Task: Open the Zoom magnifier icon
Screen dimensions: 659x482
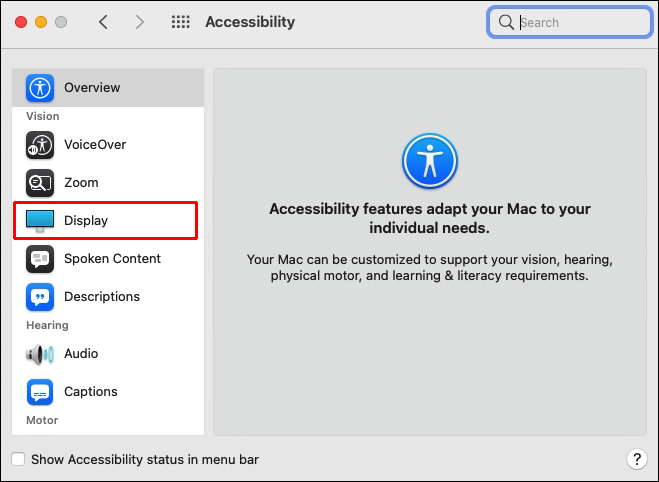Action: click(40, 183)
